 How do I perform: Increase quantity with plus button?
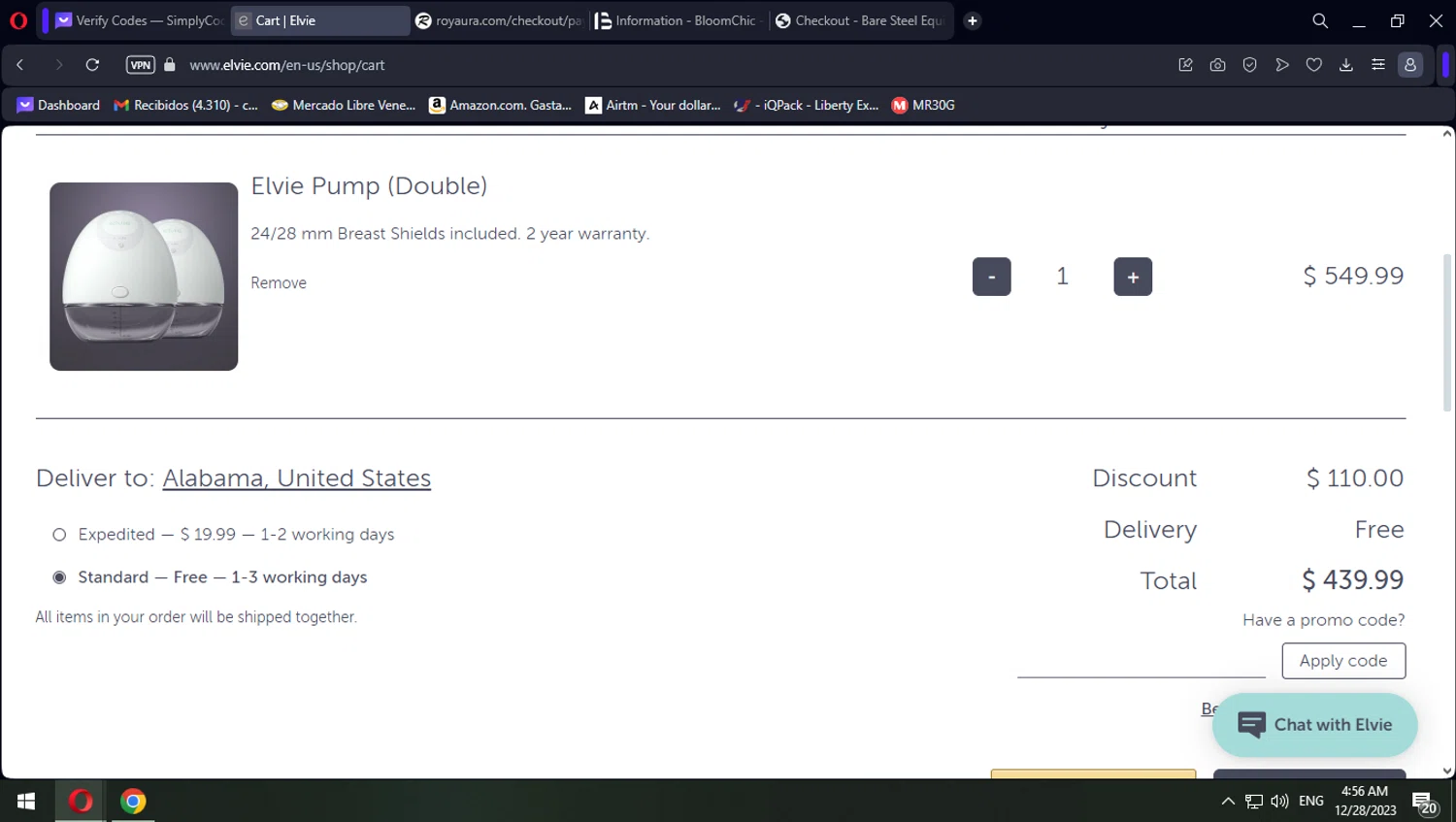(x=1133, y=277)
